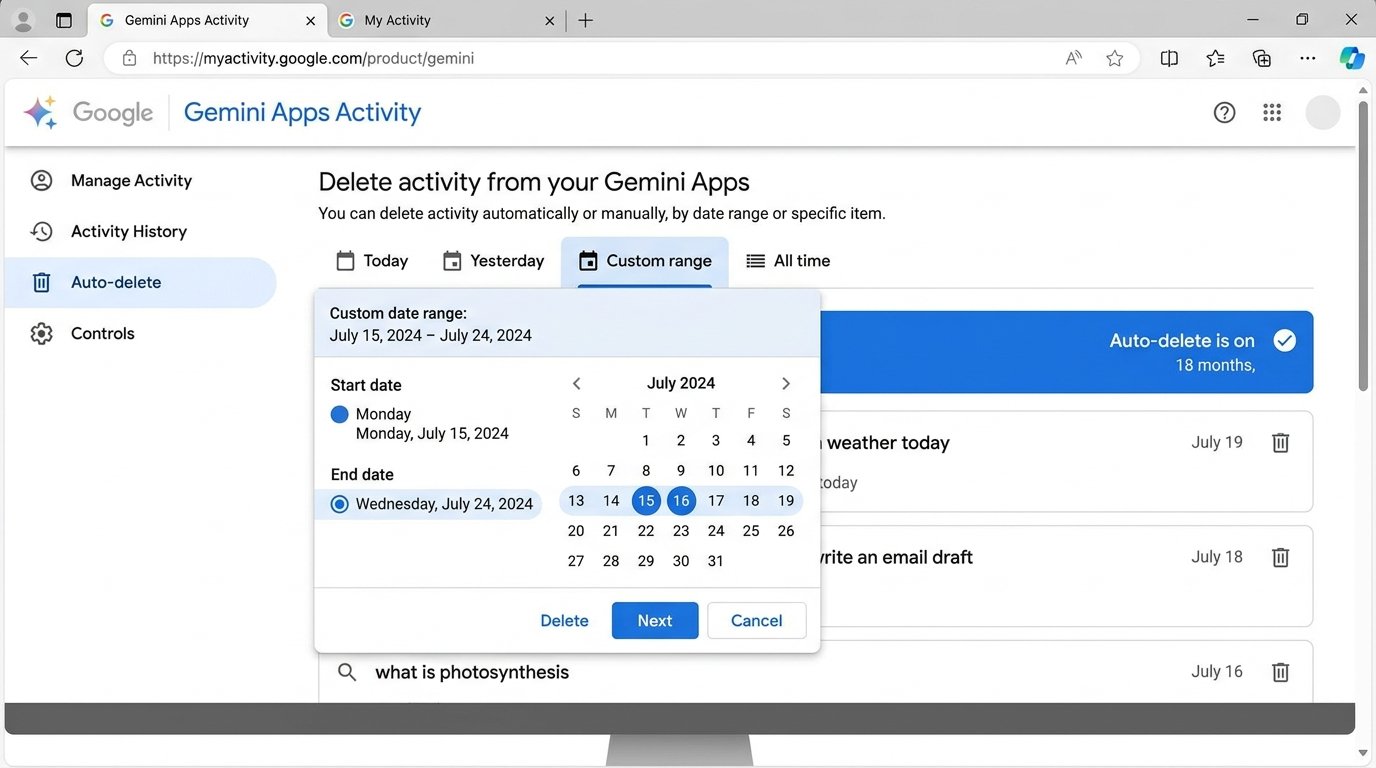The height and width of the screenshot is (768, 1376).
Task: Click the Auto-delete is on checkmark
Action: [1285, 341]
